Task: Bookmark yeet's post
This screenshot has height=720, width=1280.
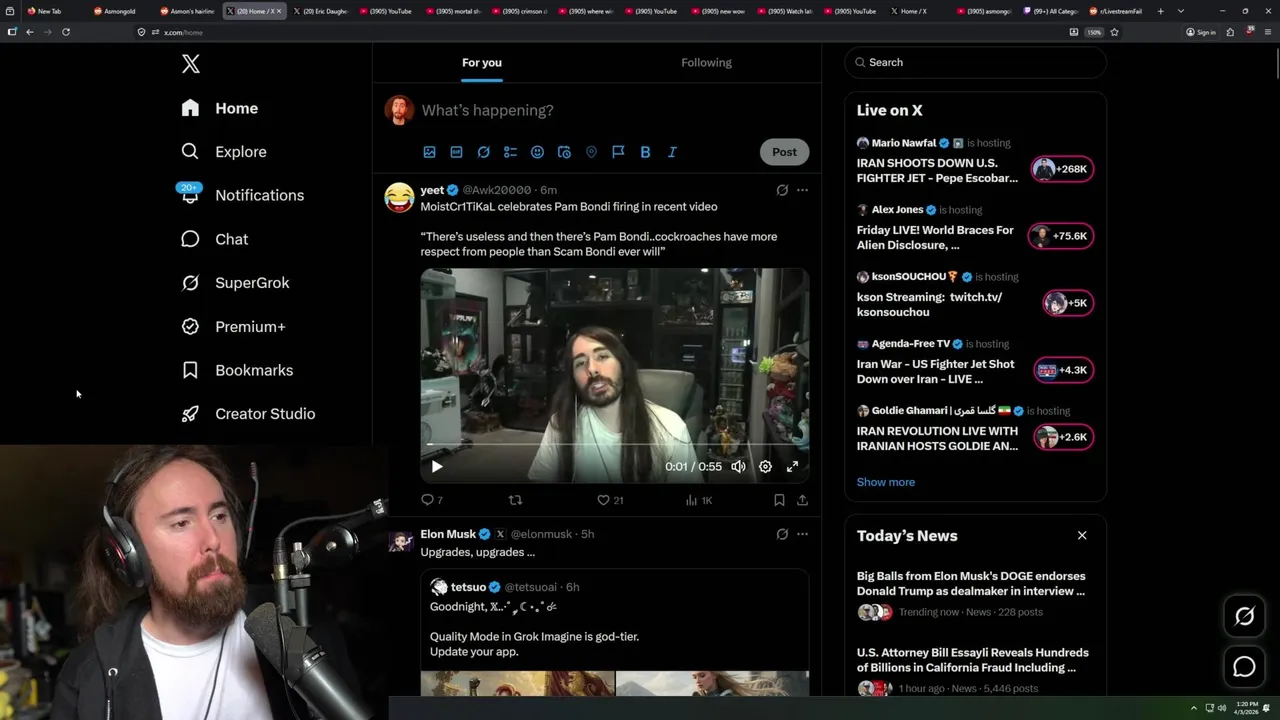Action: click(779, 500)
